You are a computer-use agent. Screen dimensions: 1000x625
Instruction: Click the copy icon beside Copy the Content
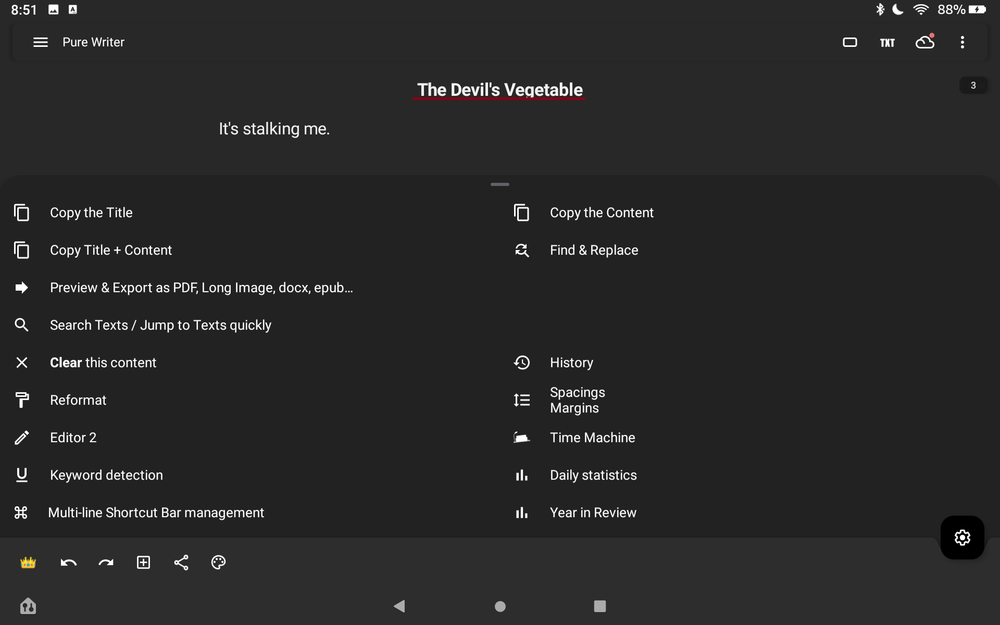tap(522, 212)
